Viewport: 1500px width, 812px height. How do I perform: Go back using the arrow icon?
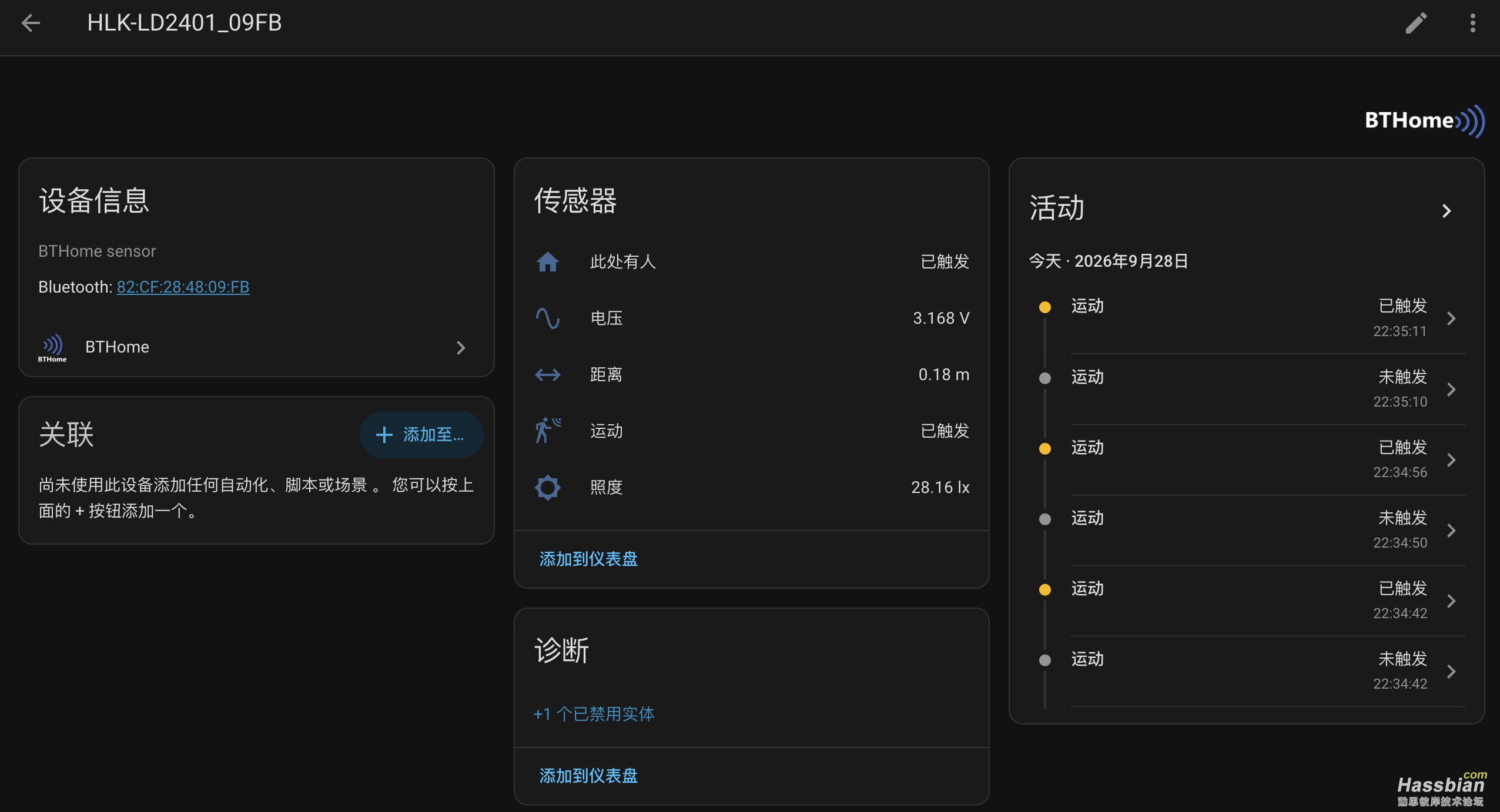(31, 24)
